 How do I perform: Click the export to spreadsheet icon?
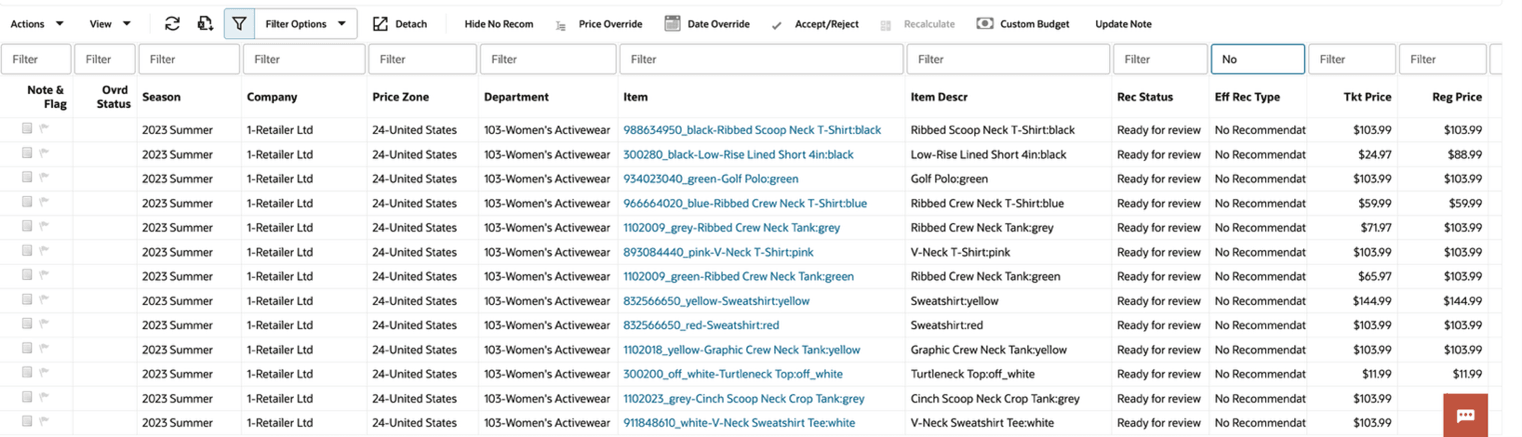click(205, 24)
